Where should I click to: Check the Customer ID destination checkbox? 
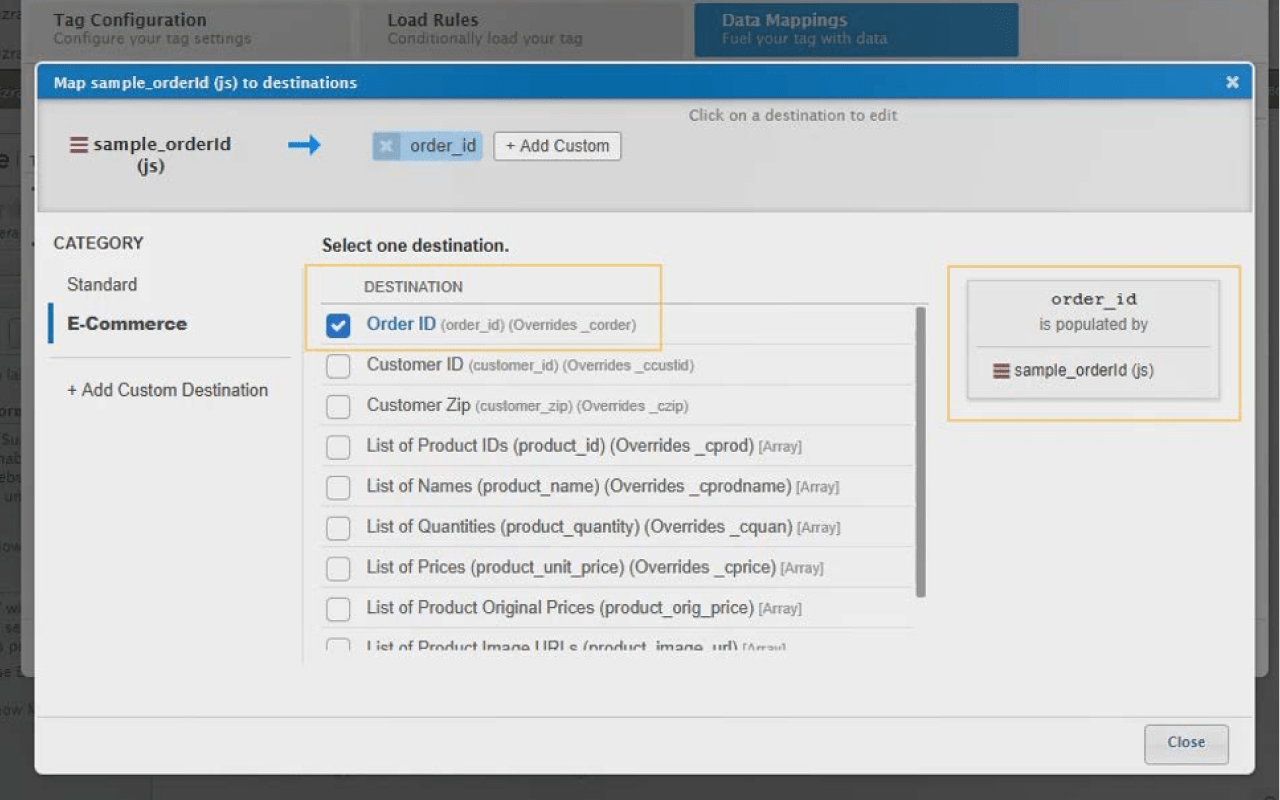point(338,366)
